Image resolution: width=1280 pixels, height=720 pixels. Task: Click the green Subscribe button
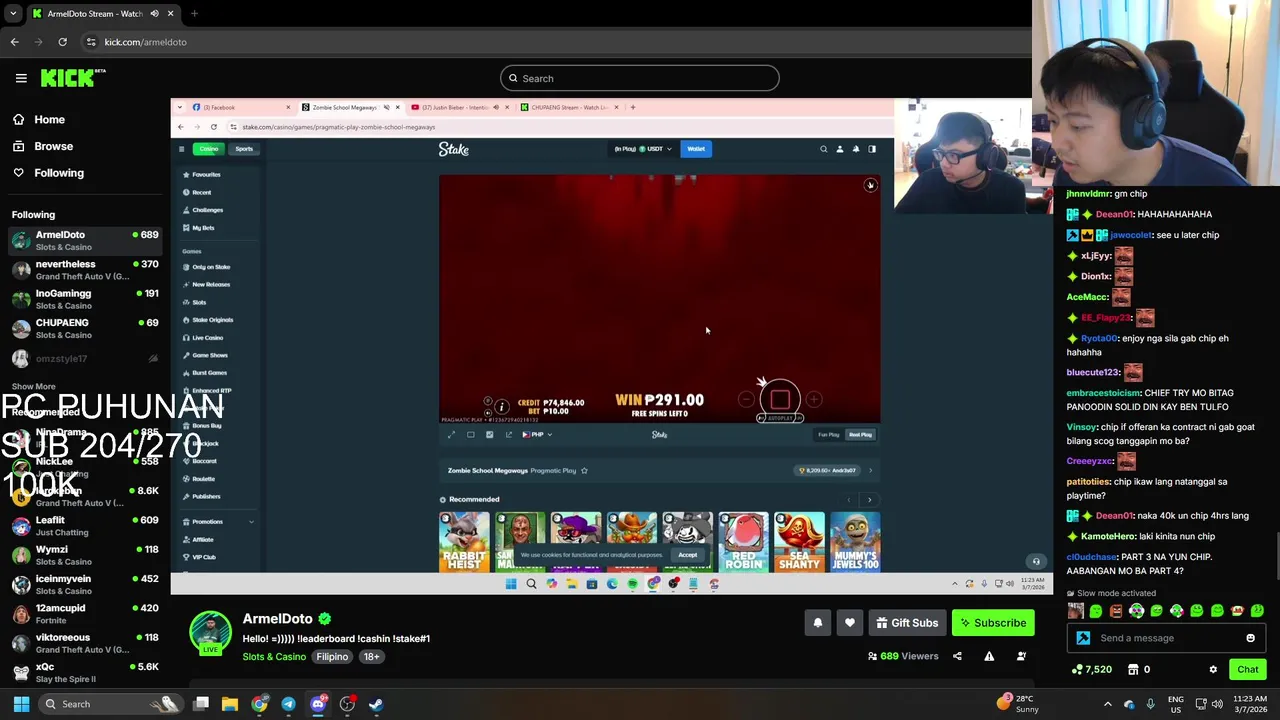pyautogui.click(x=993, y=623)
